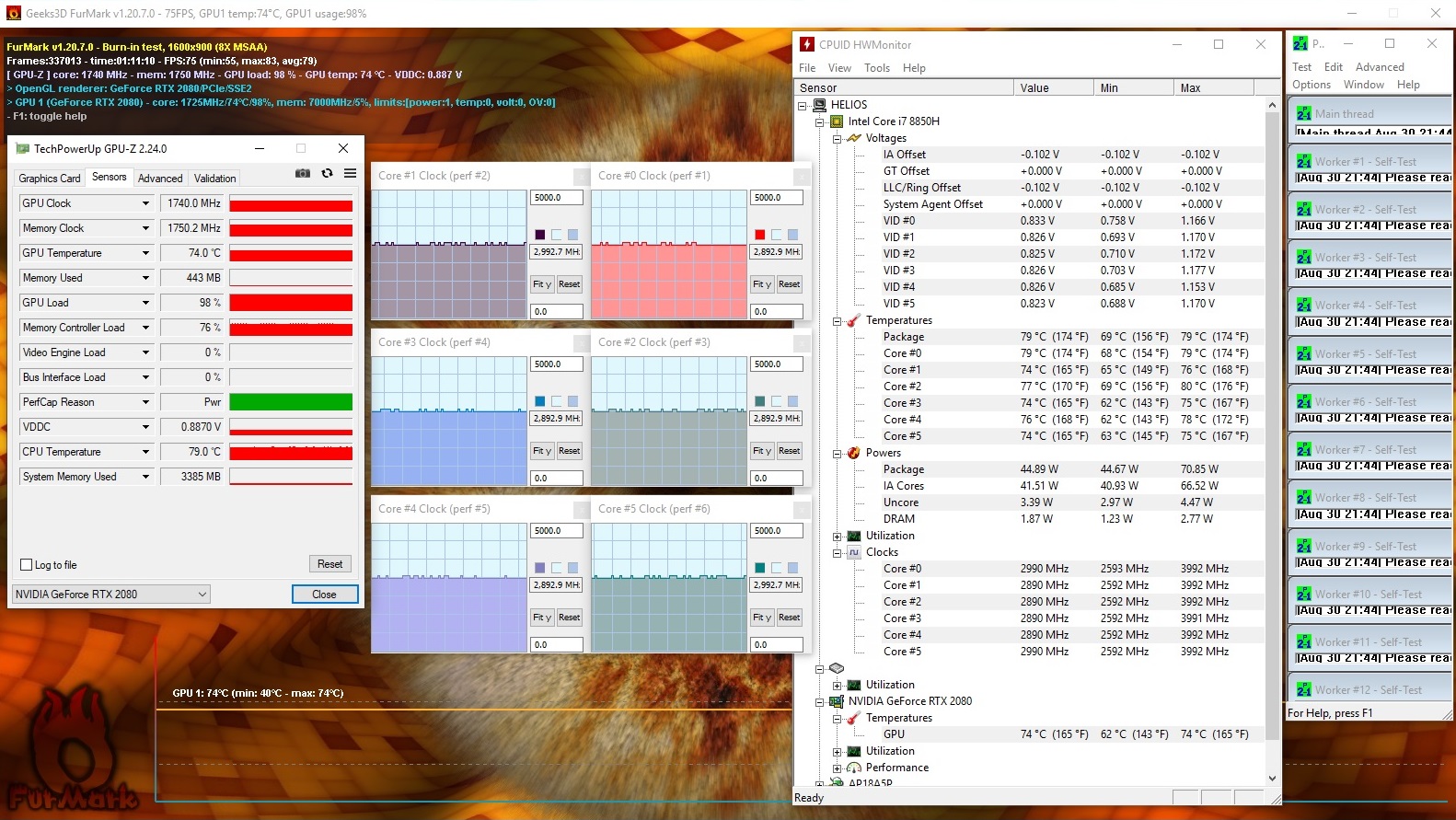The image size is (1456, 820).
Task: Click dark purple swatch in Core #1 Clock panel
Action: coord(540,235)
